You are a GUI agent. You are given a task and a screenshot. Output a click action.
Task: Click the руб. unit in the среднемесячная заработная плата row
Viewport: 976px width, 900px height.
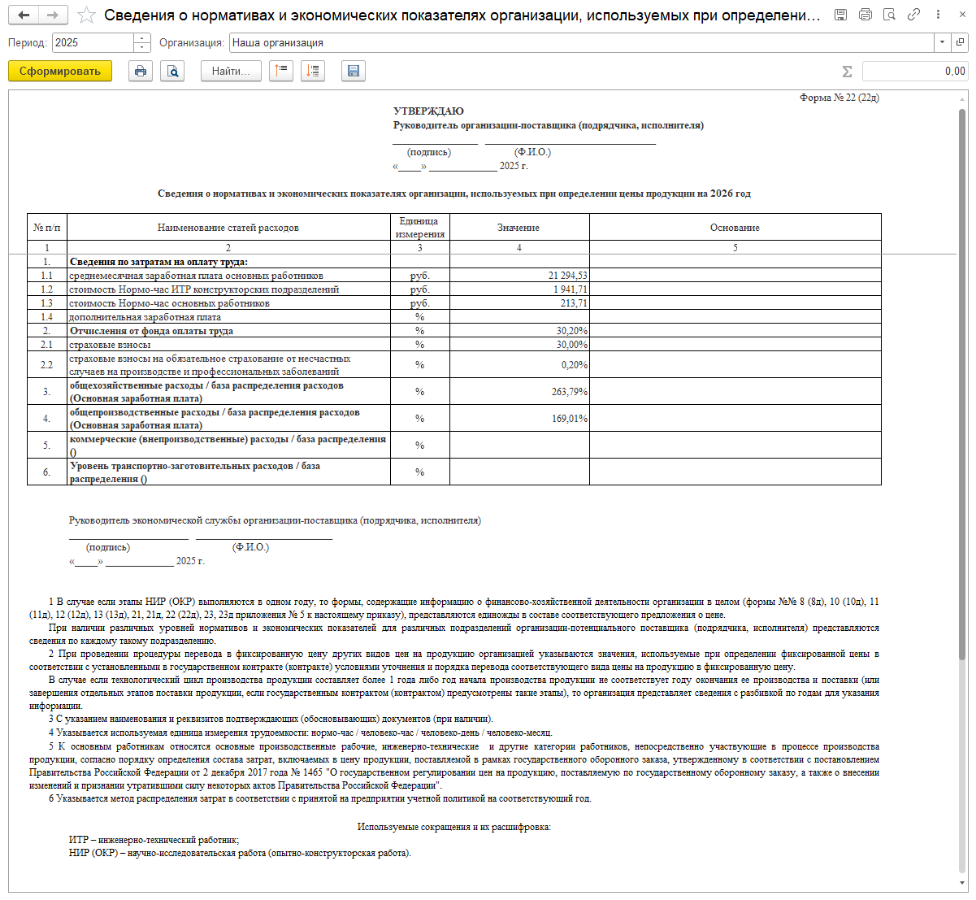[x=420, y=276]
